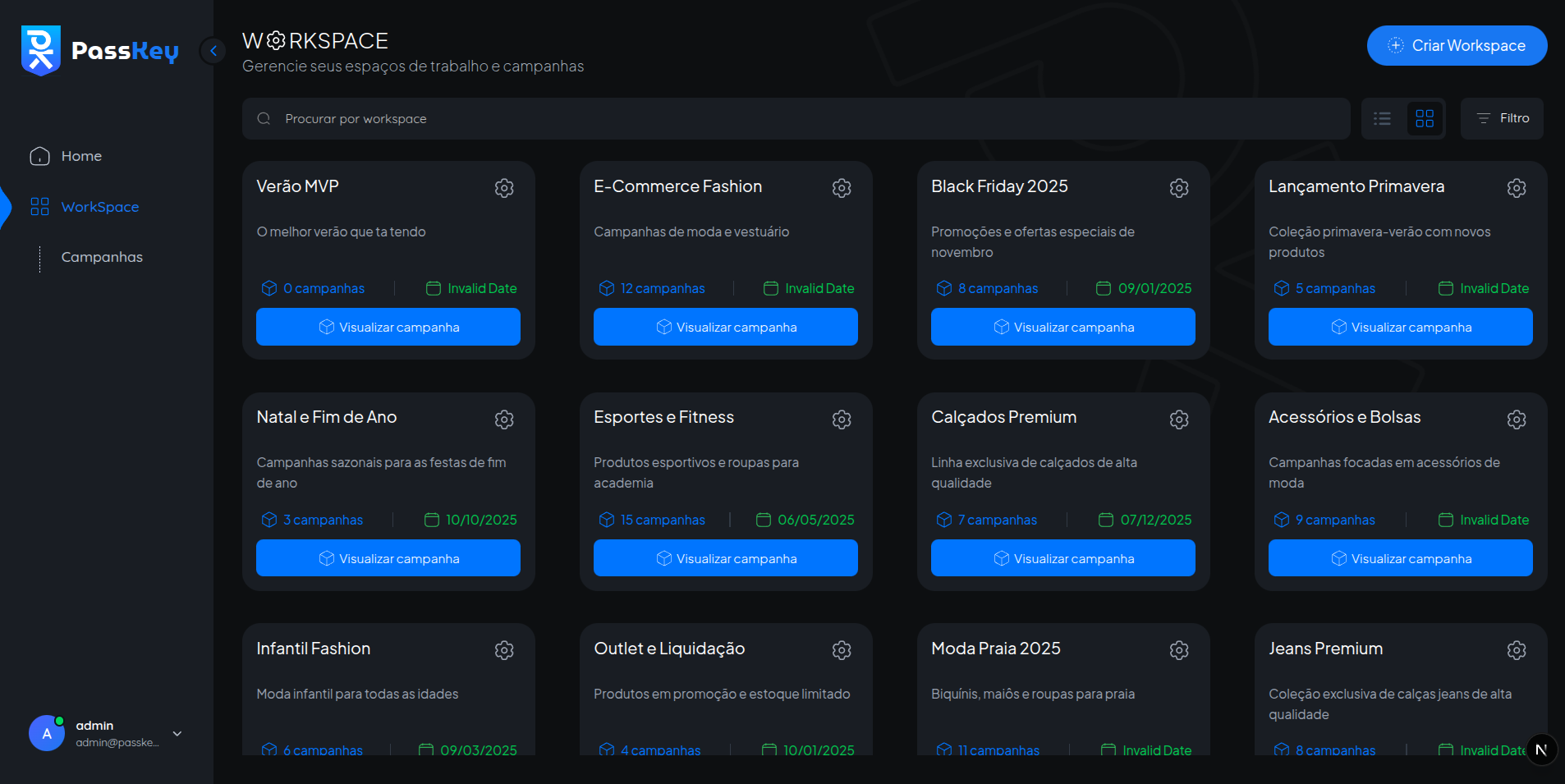Visualizar campanha of E-Commerce Fashion
The width and height of the screenshot is (1565, 784).
[725, 327]
